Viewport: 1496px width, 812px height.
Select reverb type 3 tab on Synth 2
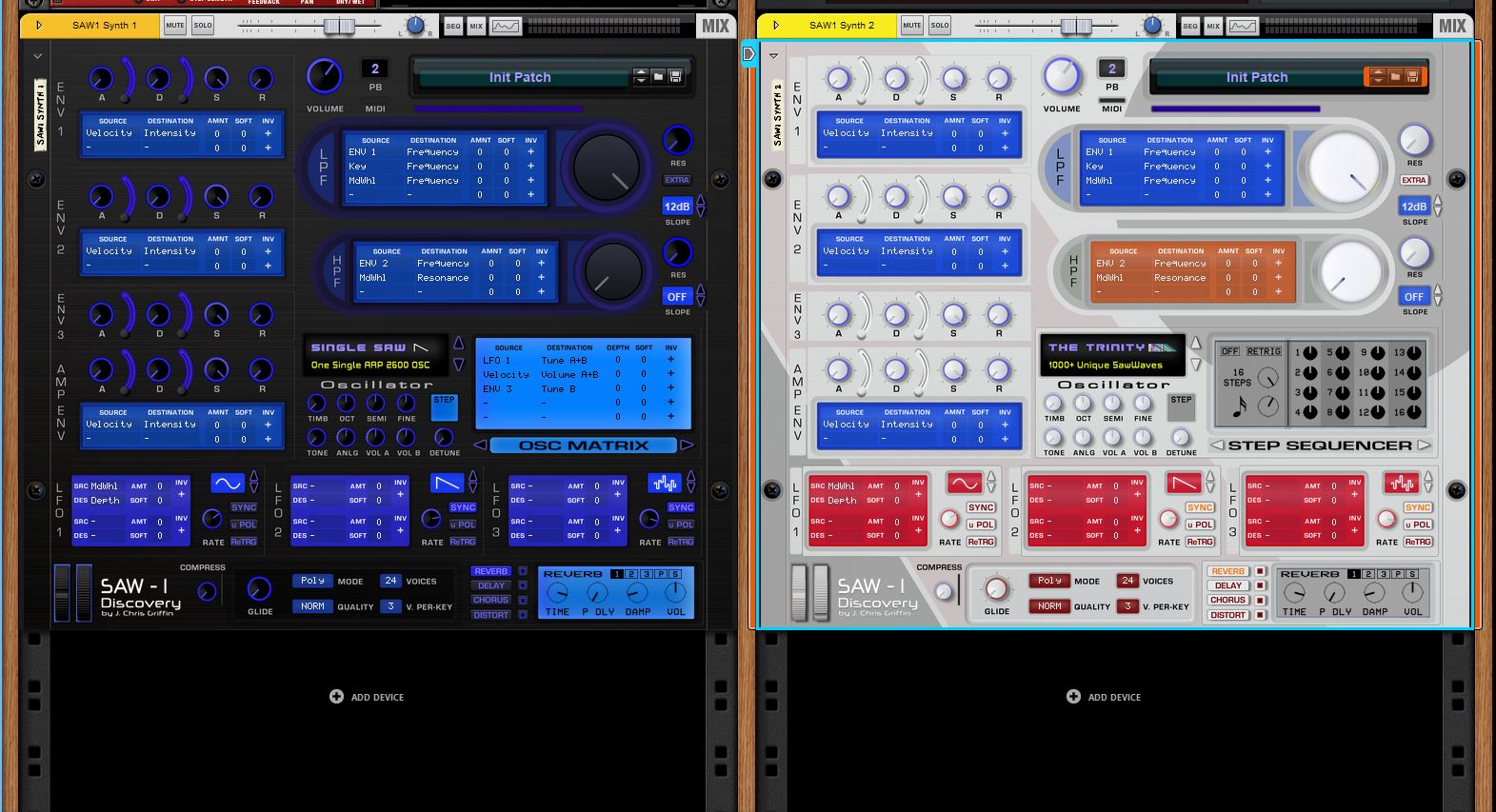1384,574
